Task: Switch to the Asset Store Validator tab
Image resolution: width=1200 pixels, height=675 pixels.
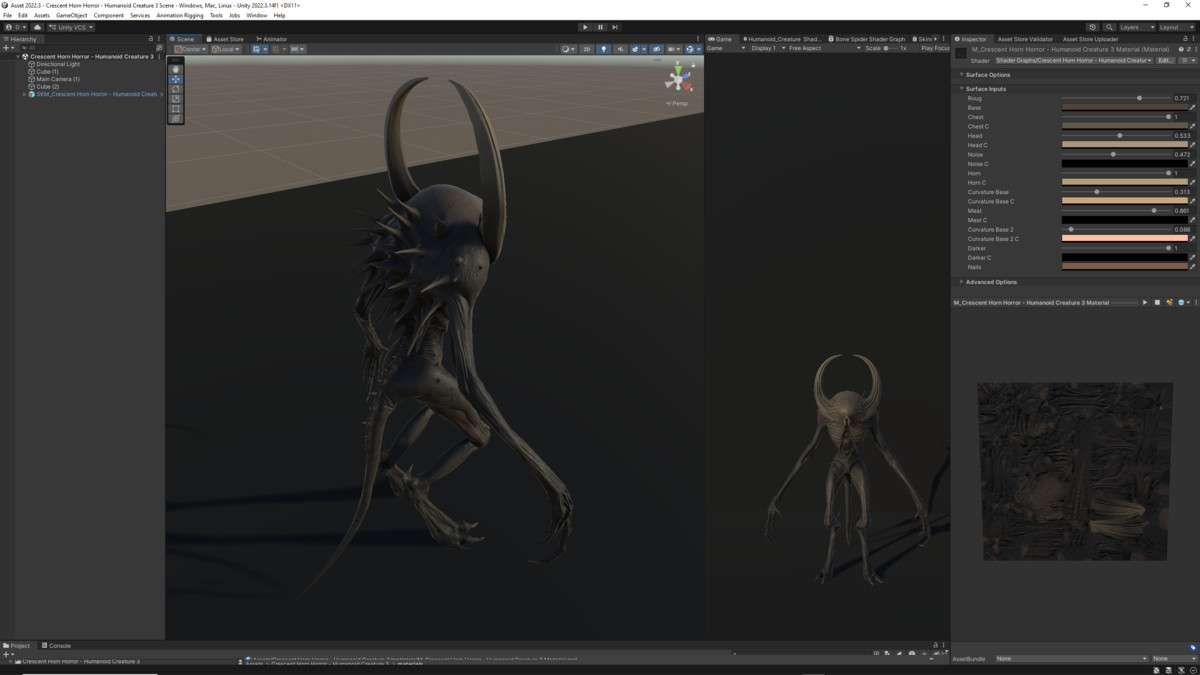Action: coord(1023,39)
